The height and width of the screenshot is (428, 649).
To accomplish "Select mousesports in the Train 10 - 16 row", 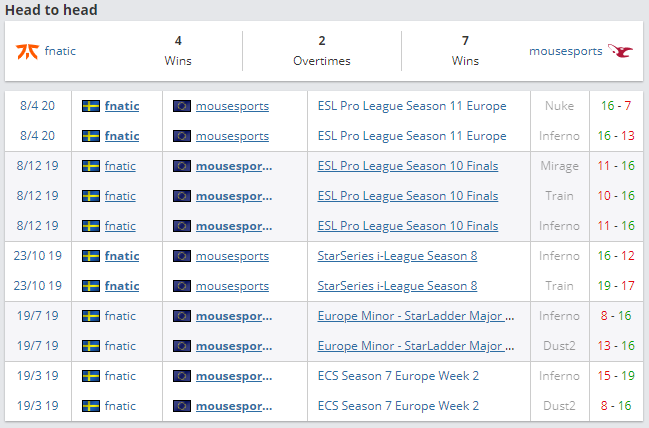I will pyautogui.click(x=233, y=196).
